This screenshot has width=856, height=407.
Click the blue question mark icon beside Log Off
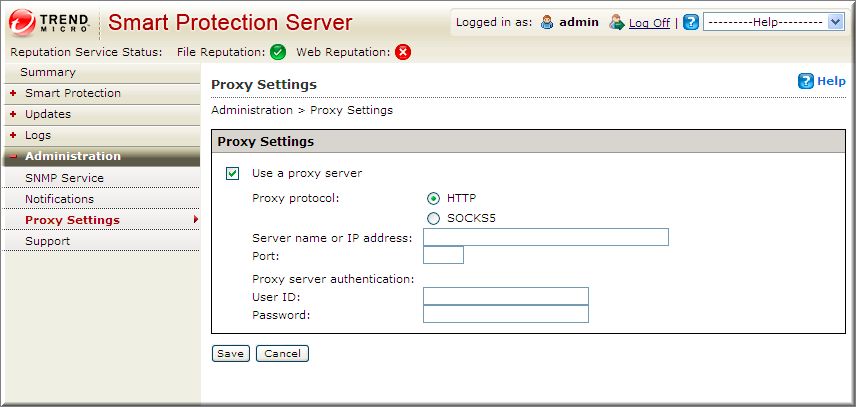coord(691,22)
